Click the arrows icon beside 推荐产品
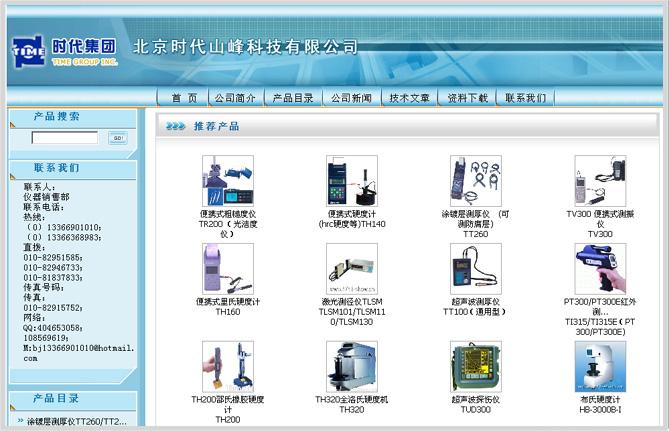Screen dimensions: 669x431 coord(175,126)
